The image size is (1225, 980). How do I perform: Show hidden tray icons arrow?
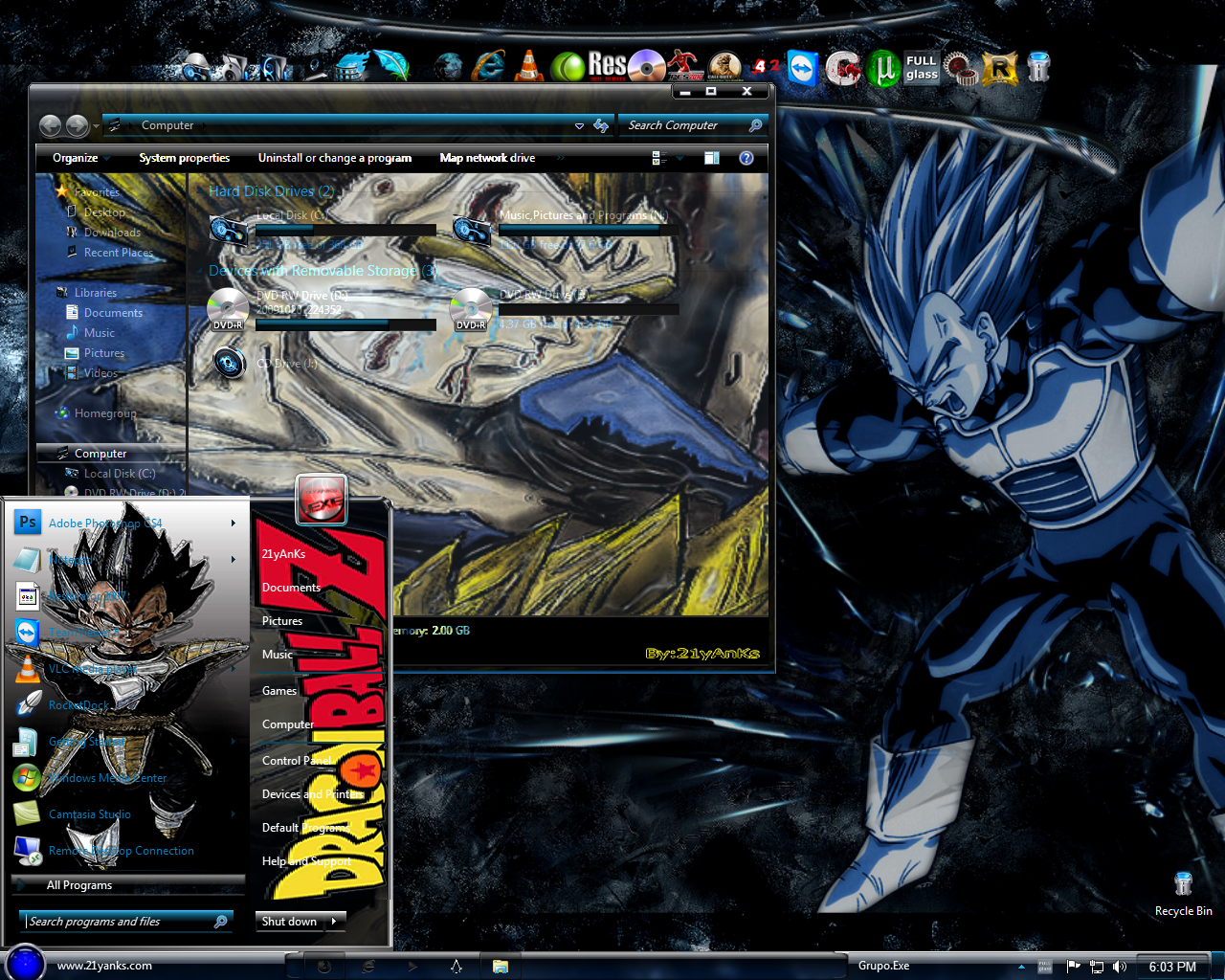point(1021,967)
